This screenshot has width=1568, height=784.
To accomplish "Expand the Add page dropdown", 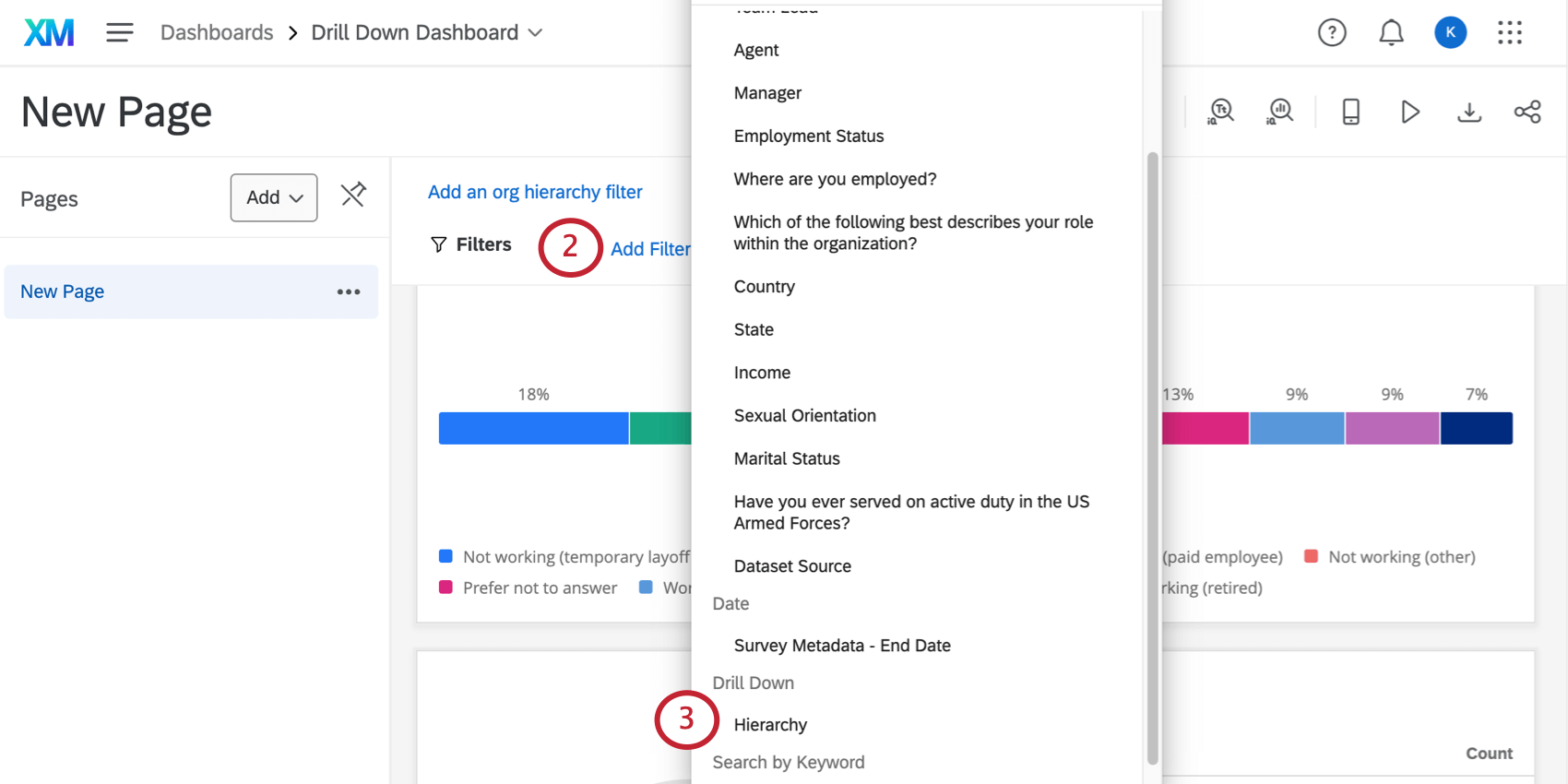I will pyautogui.click(x=274, y=197).
